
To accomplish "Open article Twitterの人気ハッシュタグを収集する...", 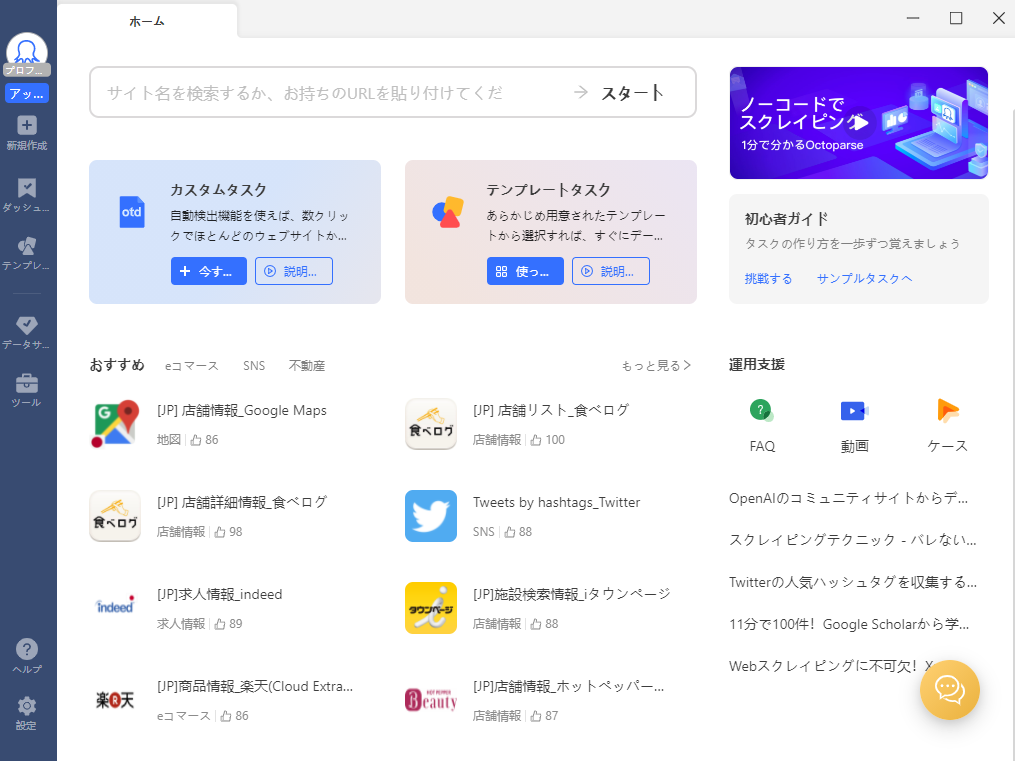I will coord(853,582).
